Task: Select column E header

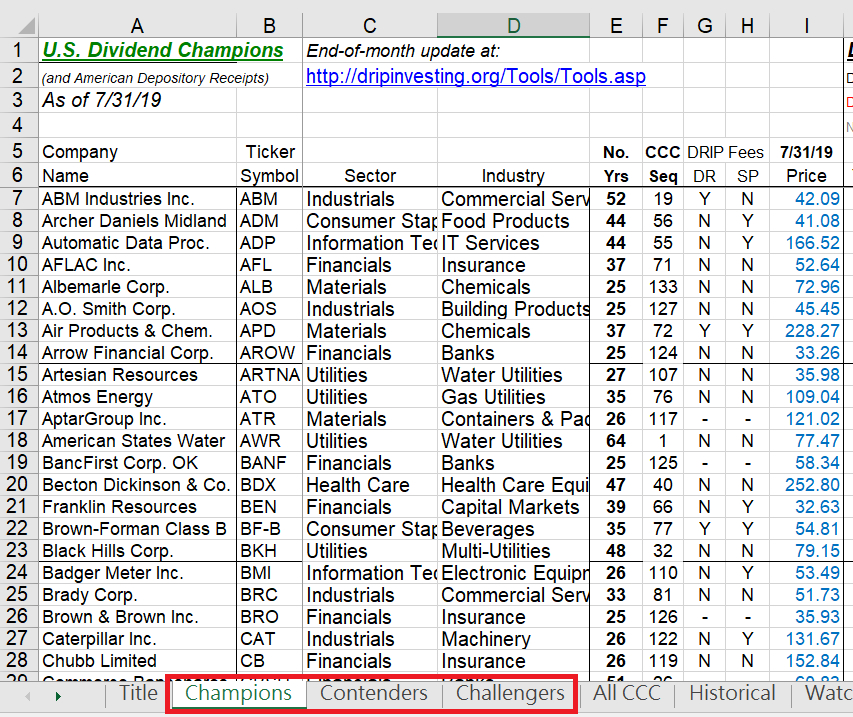Action: coord(616,26)
